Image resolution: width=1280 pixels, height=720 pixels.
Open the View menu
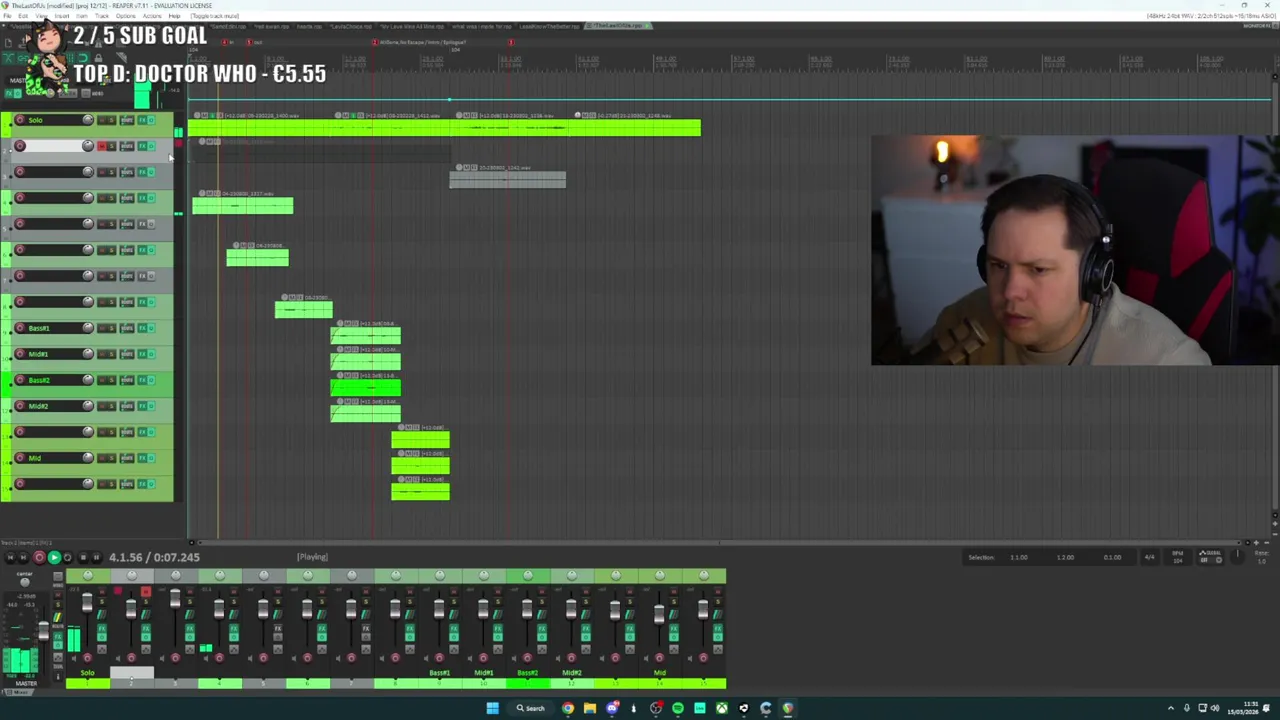tap(42, 16)
